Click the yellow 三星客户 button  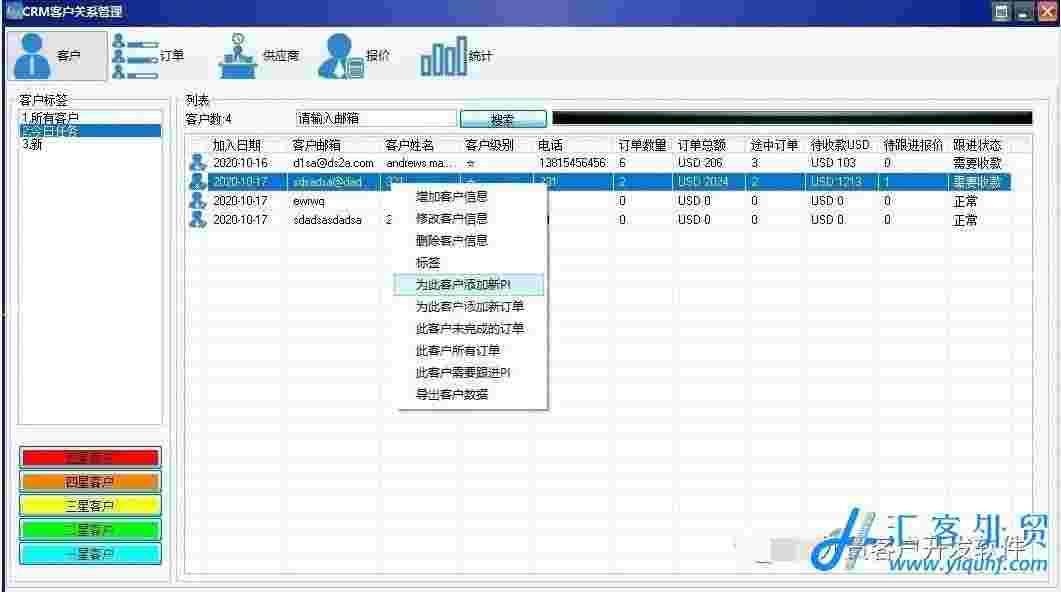tap(90, 506)
